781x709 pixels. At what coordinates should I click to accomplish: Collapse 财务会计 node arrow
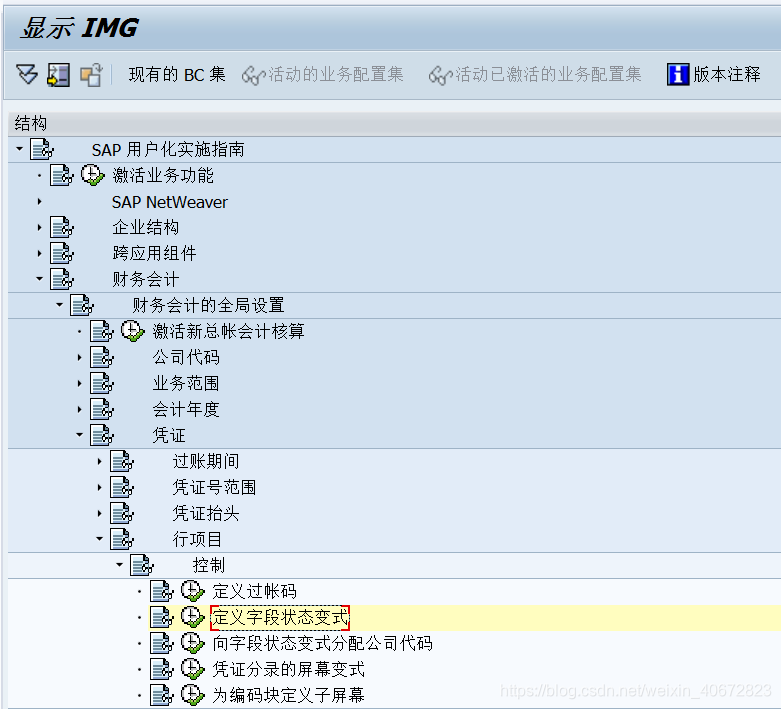pos(39,279)
